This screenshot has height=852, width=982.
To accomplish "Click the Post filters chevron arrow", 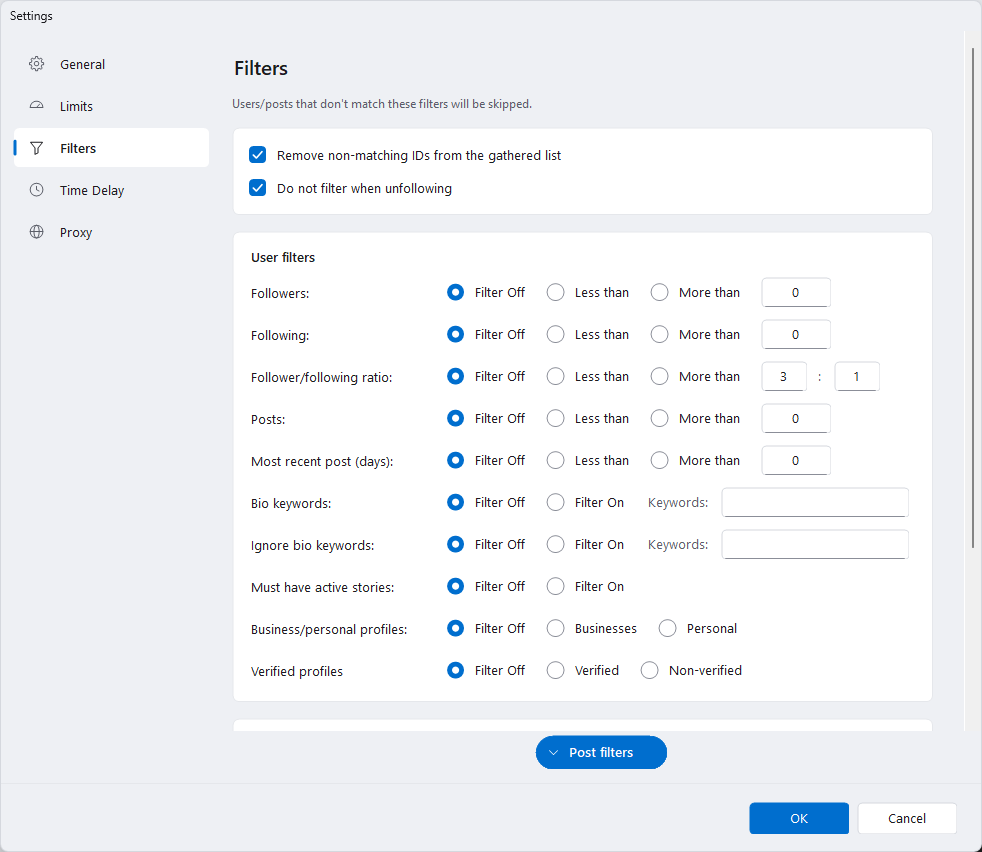I will 553,752.
